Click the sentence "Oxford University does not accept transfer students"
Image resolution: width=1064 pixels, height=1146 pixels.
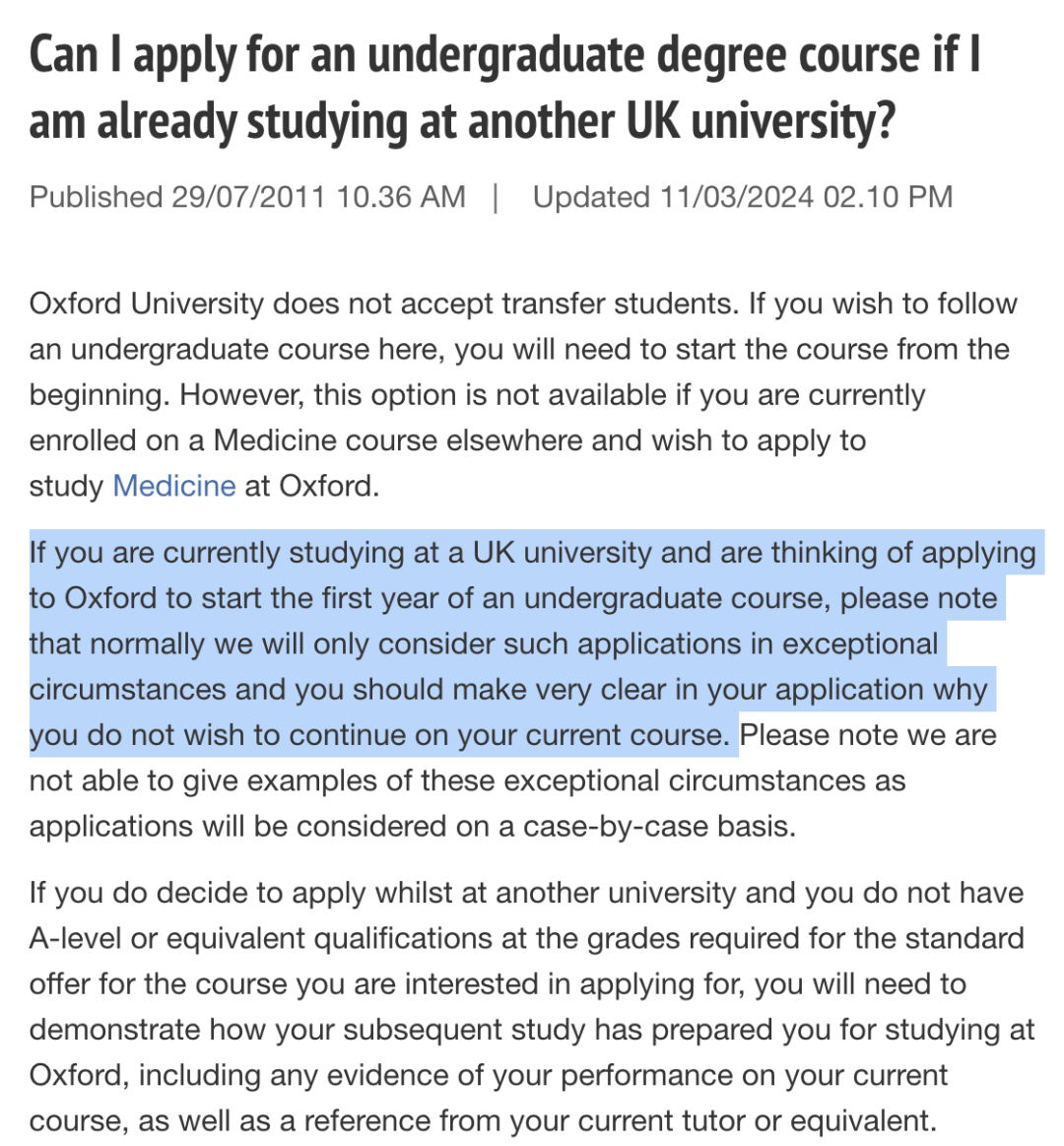[x=383, y=303]
